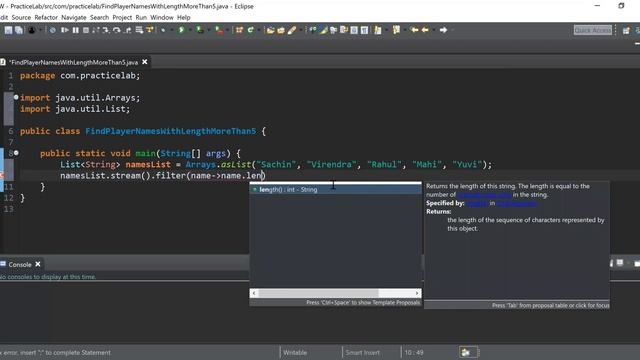The height and width of the screenshot is (360, 640).
Task: Click the 'Writable' status bar entry
Action: tap(295, 353)
